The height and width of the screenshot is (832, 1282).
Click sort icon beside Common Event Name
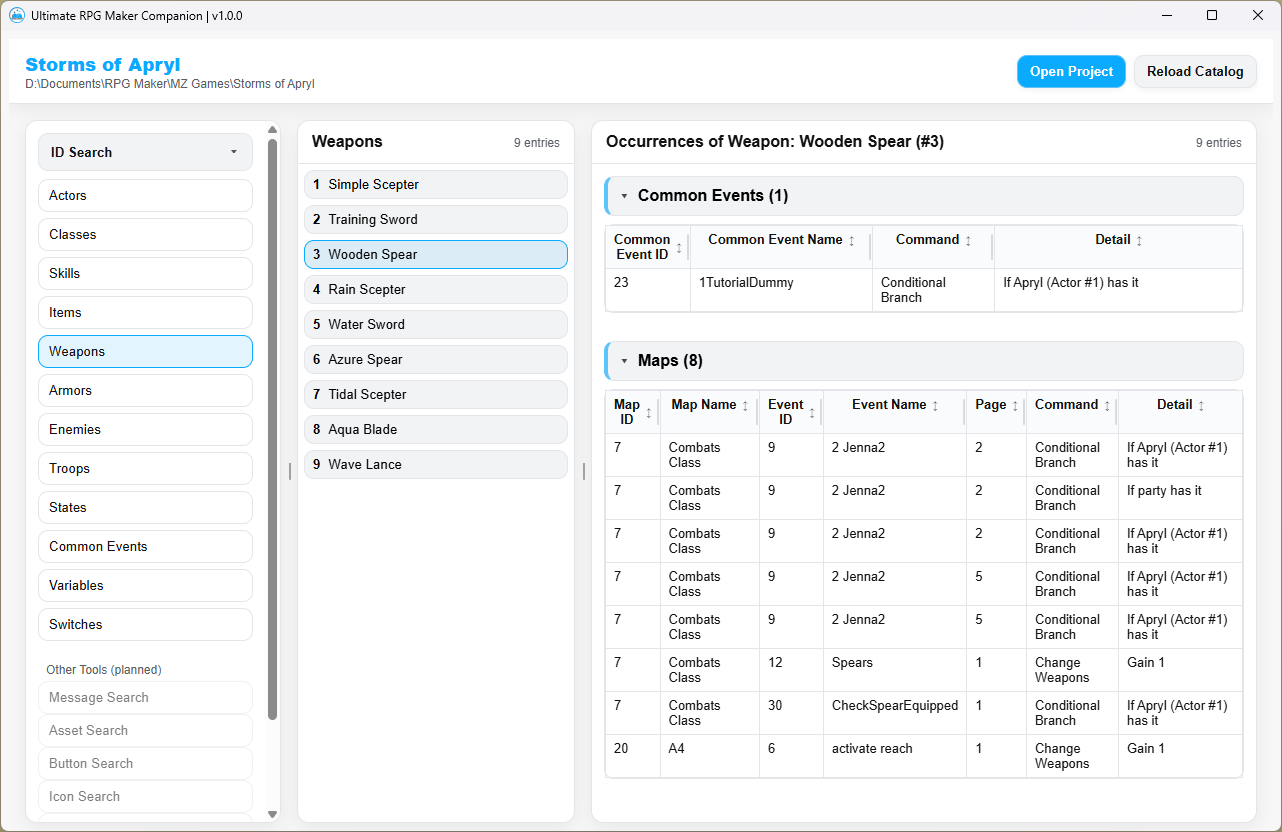point(852,241)
